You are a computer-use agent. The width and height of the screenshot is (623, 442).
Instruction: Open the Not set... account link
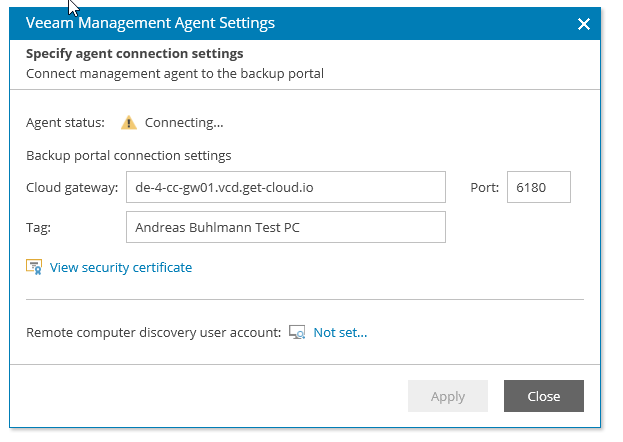coord(340,332)
